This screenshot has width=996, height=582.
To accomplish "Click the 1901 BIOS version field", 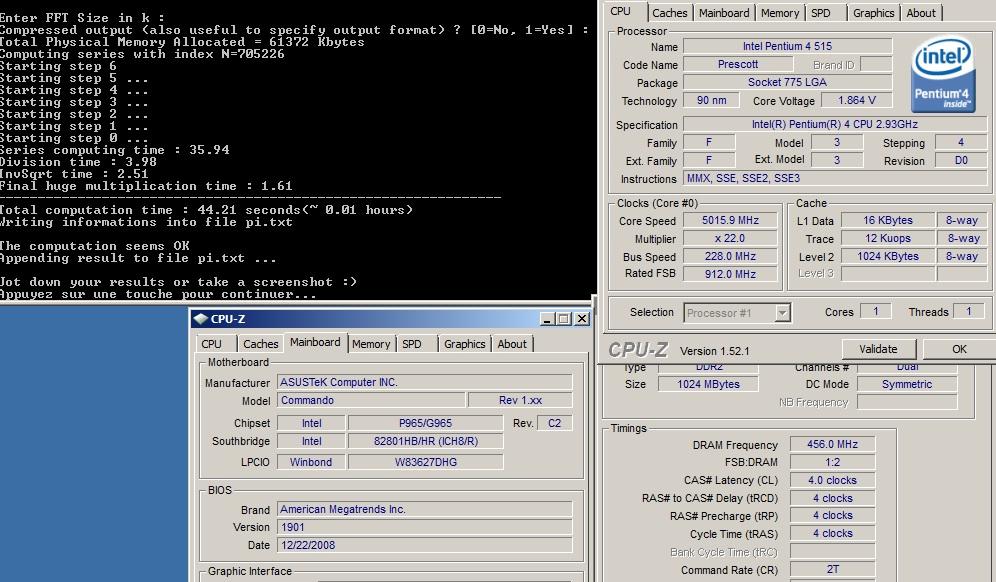I will (x=425, y=527).
